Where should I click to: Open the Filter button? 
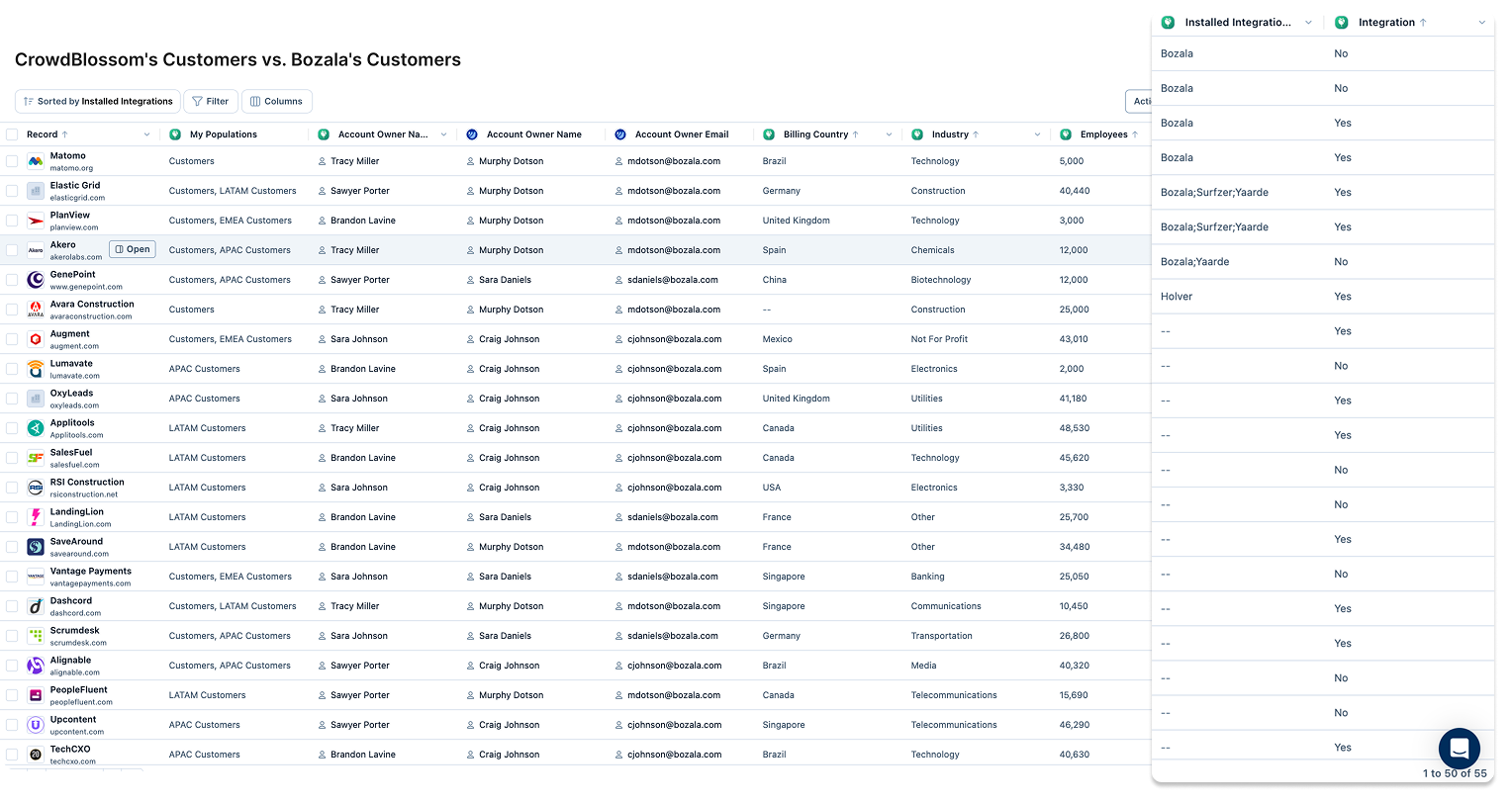(211, 101)
